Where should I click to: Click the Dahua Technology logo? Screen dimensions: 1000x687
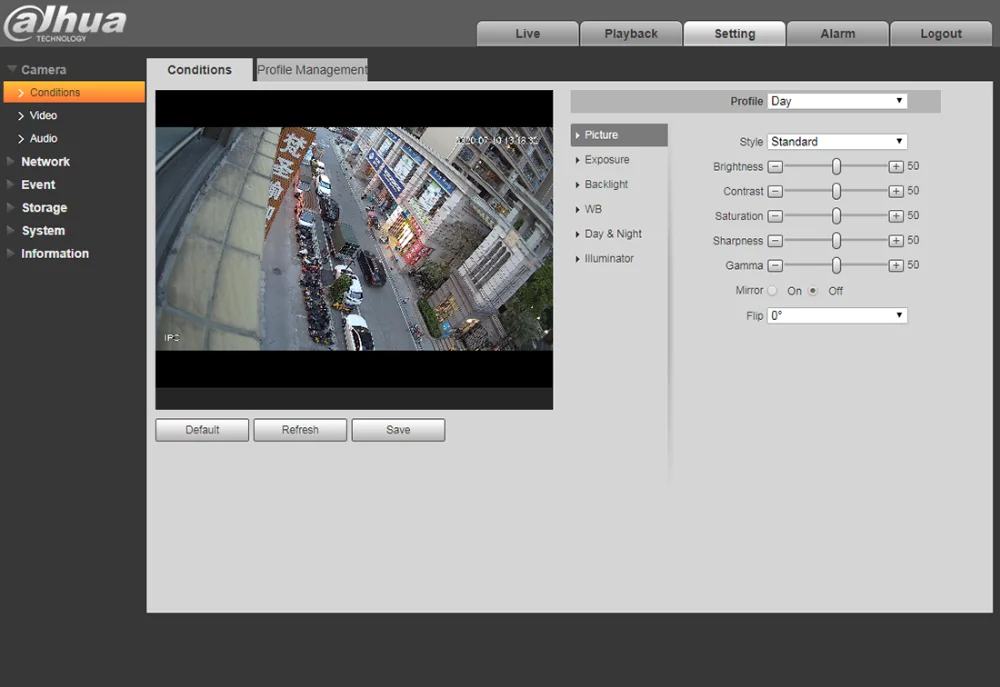tap(65, 24)
